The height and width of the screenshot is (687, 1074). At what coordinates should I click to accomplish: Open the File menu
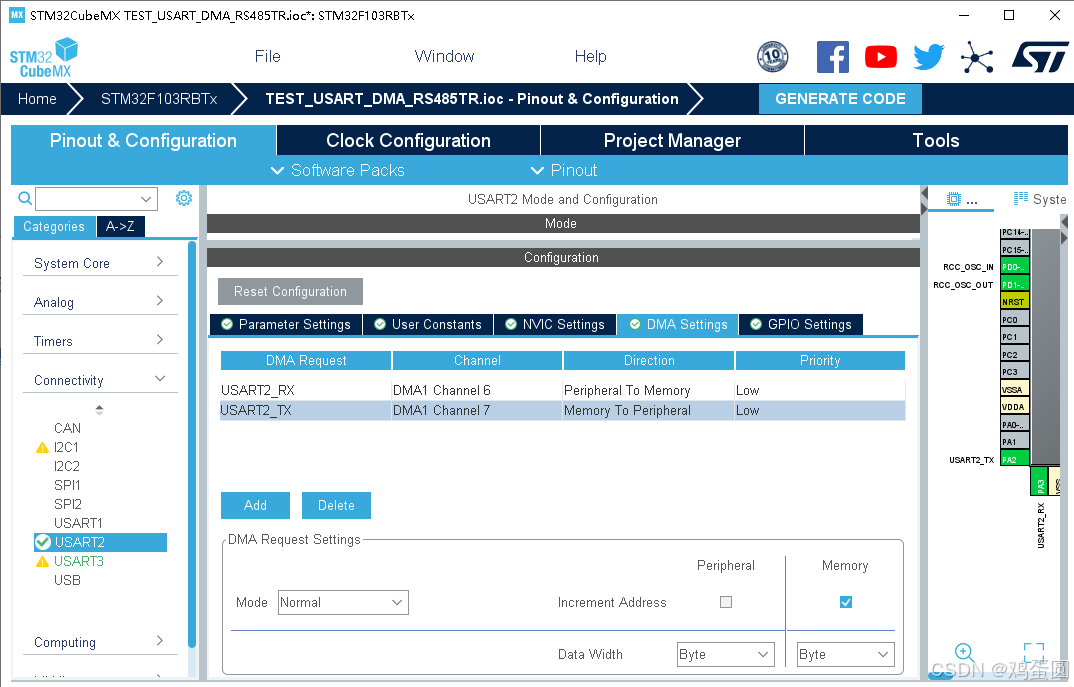pos(267,56)
